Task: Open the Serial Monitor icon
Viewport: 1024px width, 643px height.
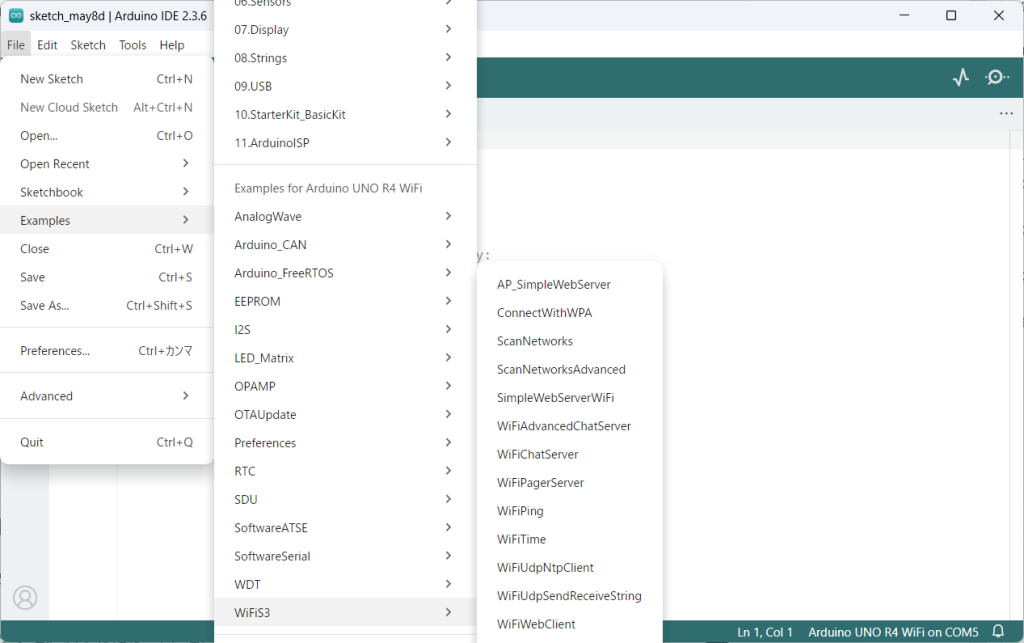Action: (x=996, y=77)
